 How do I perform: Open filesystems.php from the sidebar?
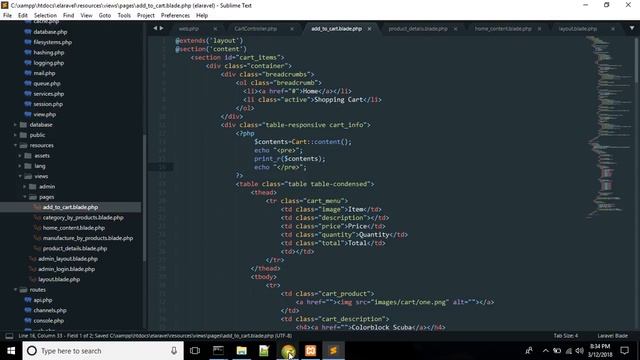(x=53, y=42)
